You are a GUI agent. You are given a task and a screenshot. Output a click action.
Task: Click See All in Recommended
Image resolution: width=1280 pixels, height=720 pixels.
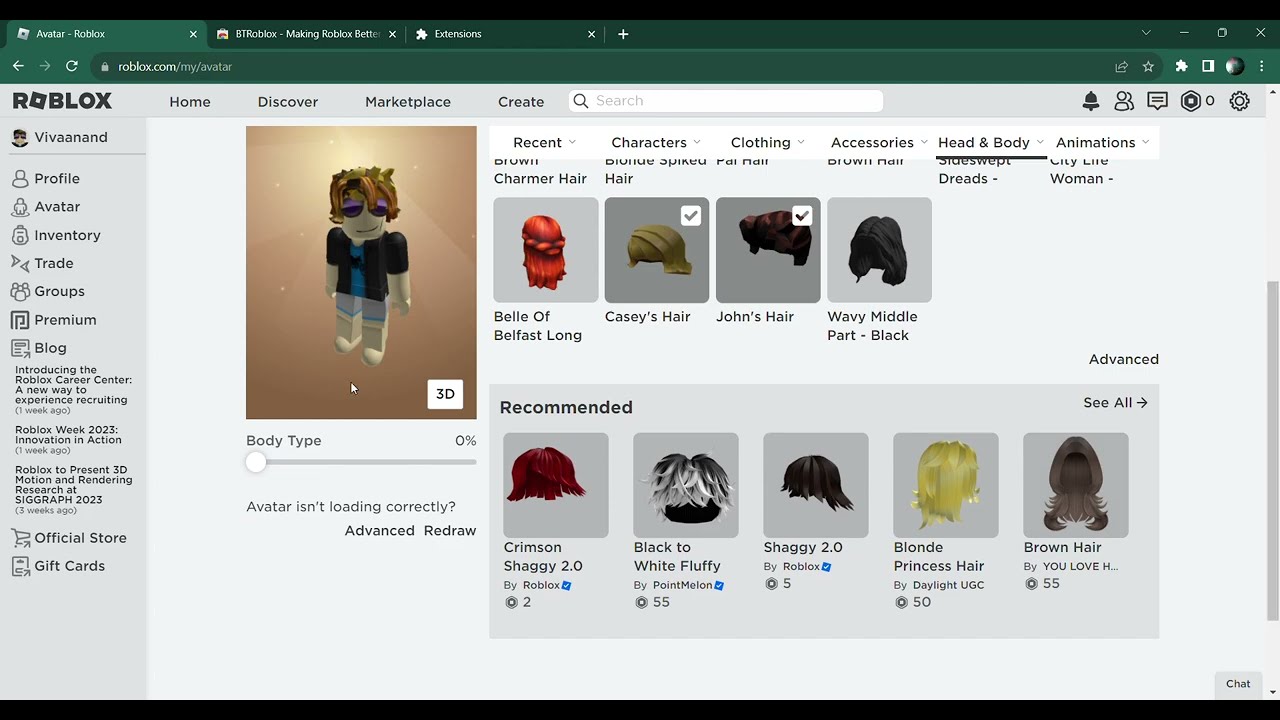(x=1115, y=403)
